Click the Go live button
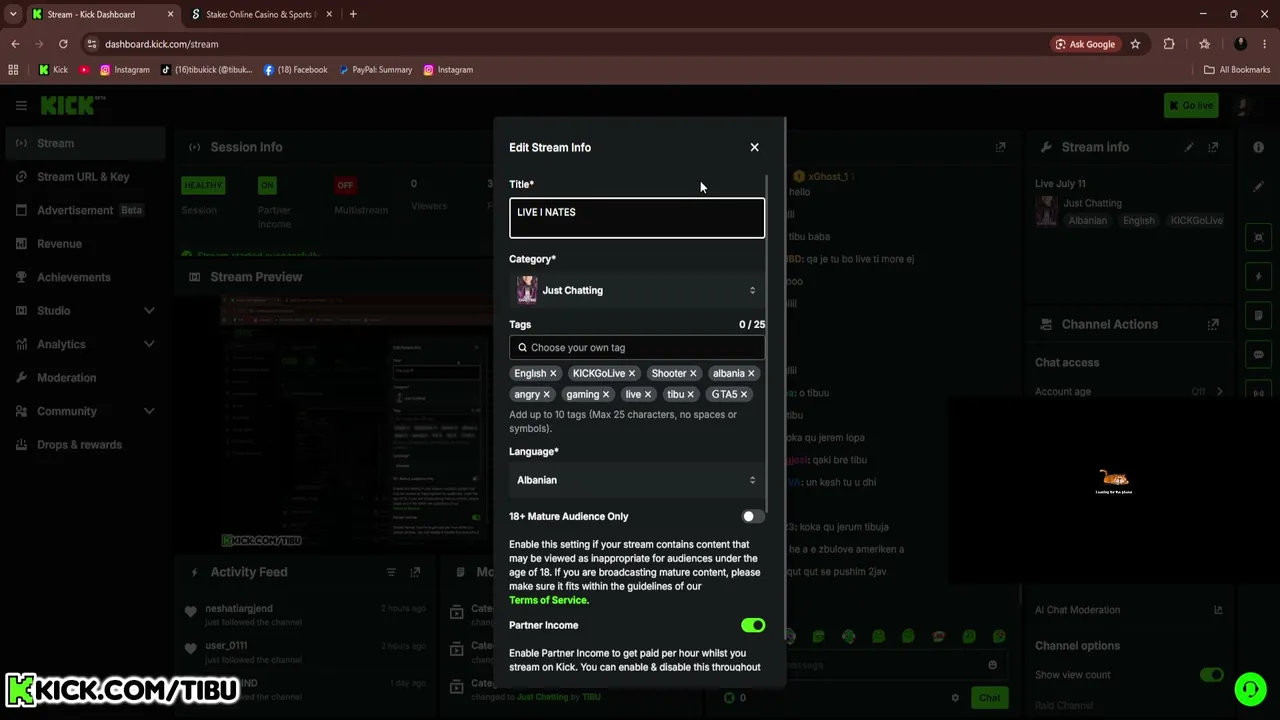 pos(1191,105)
